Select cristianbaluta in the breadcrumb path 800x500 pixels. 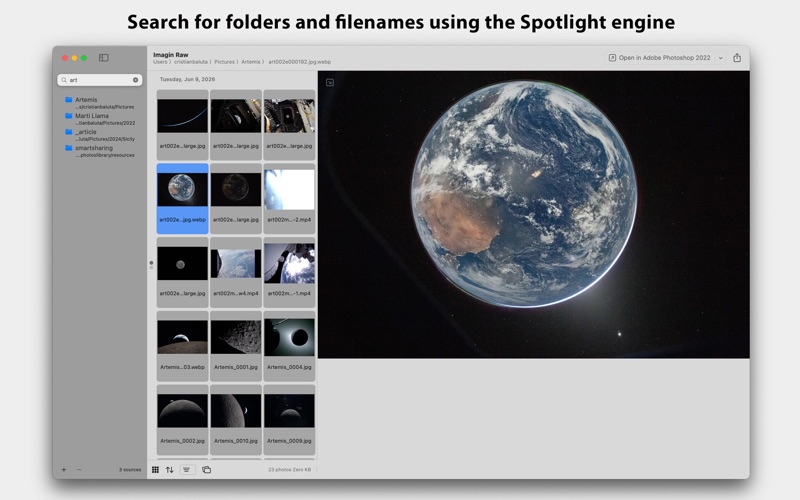(x=191, y=62)
